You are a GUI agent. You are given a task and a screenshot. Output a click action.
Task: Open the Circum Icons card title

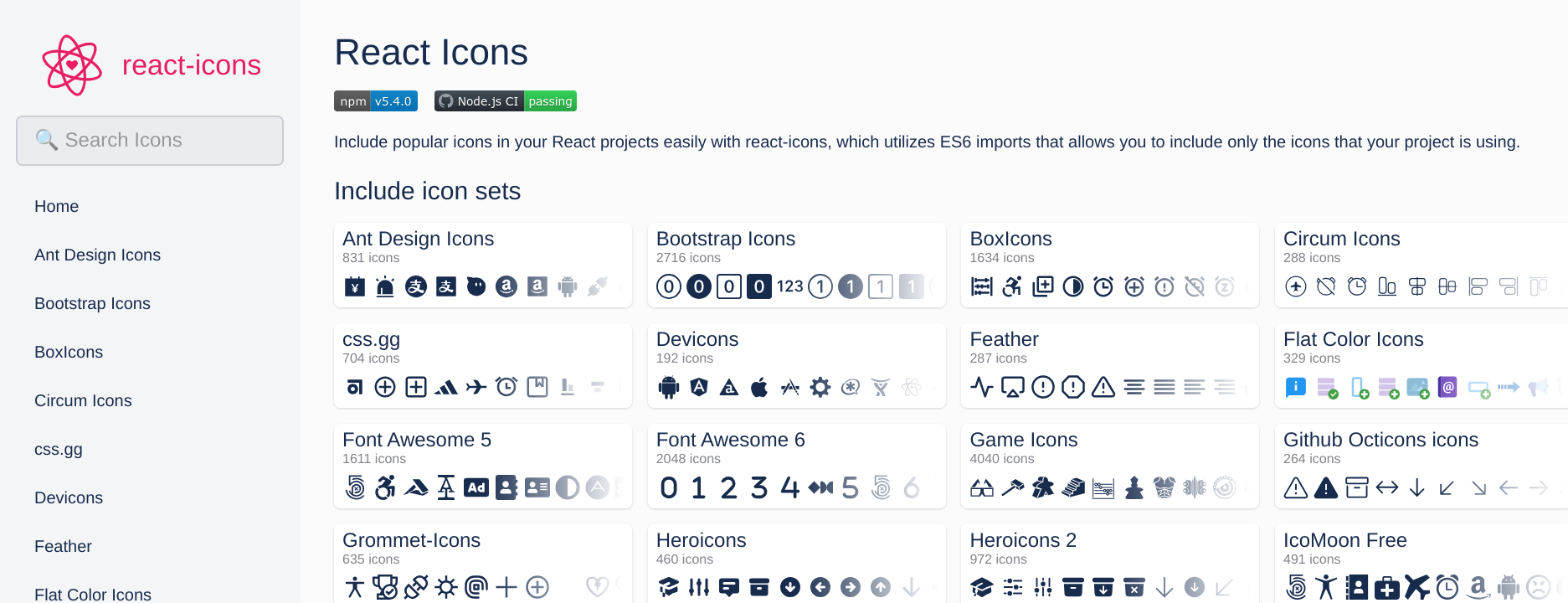tap(1342, 239)
